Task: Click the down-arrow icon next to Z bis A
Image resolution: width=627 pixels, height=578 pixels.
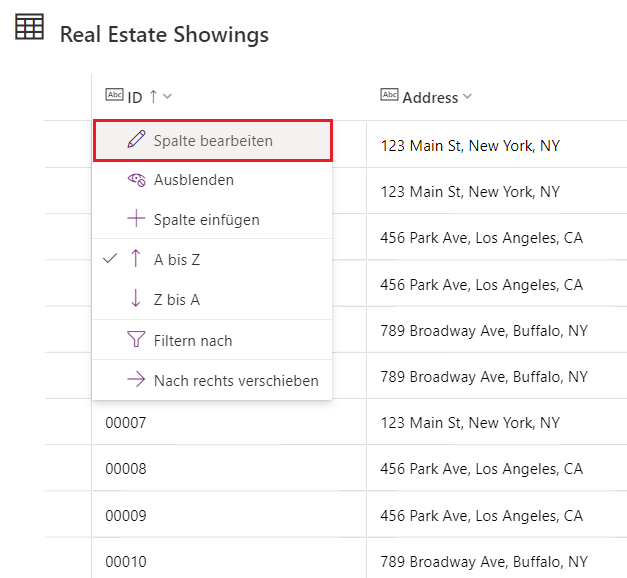Action: tap(136, 298)
